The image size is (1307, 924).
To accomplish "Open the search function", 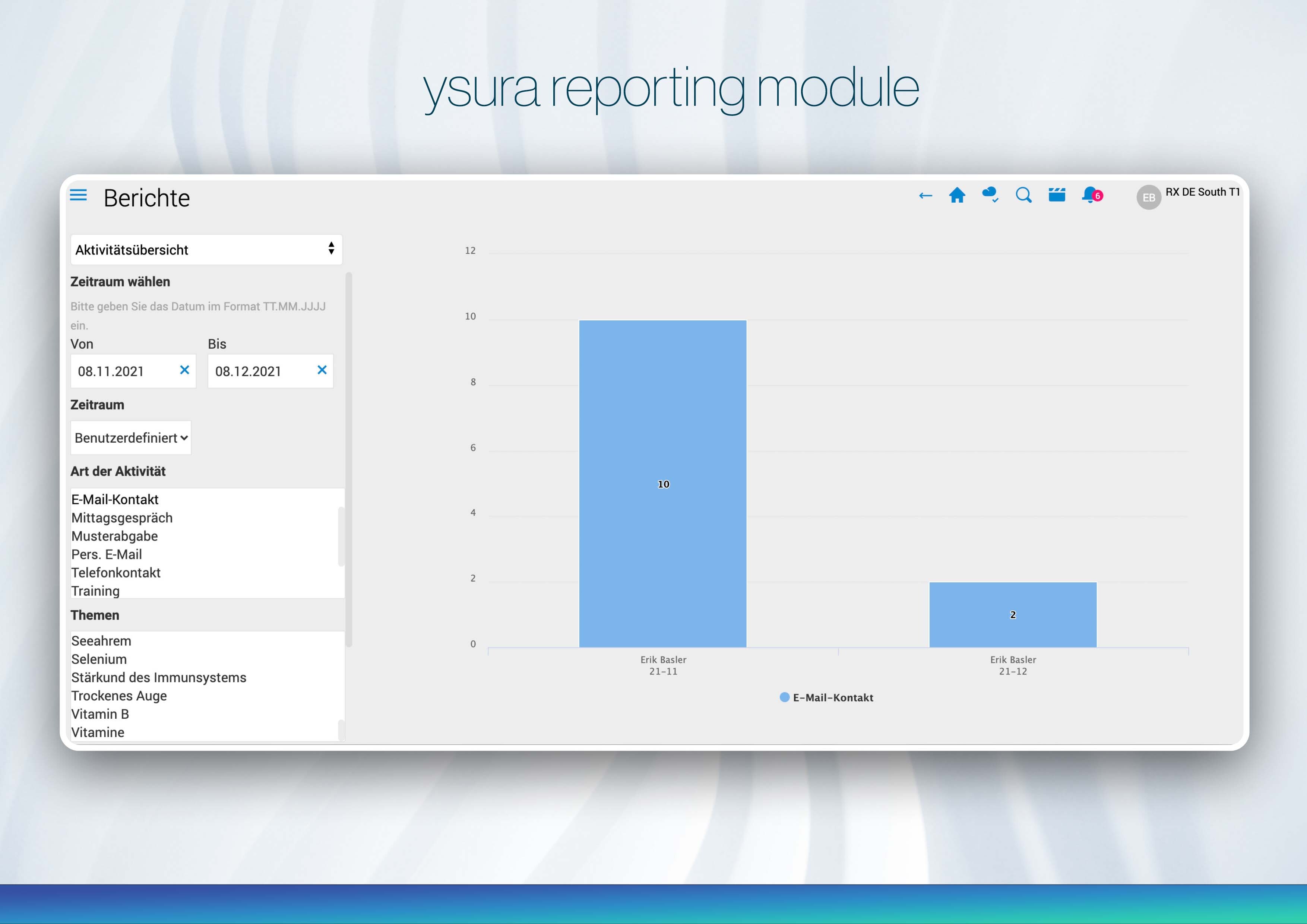I will [1023, 195].
